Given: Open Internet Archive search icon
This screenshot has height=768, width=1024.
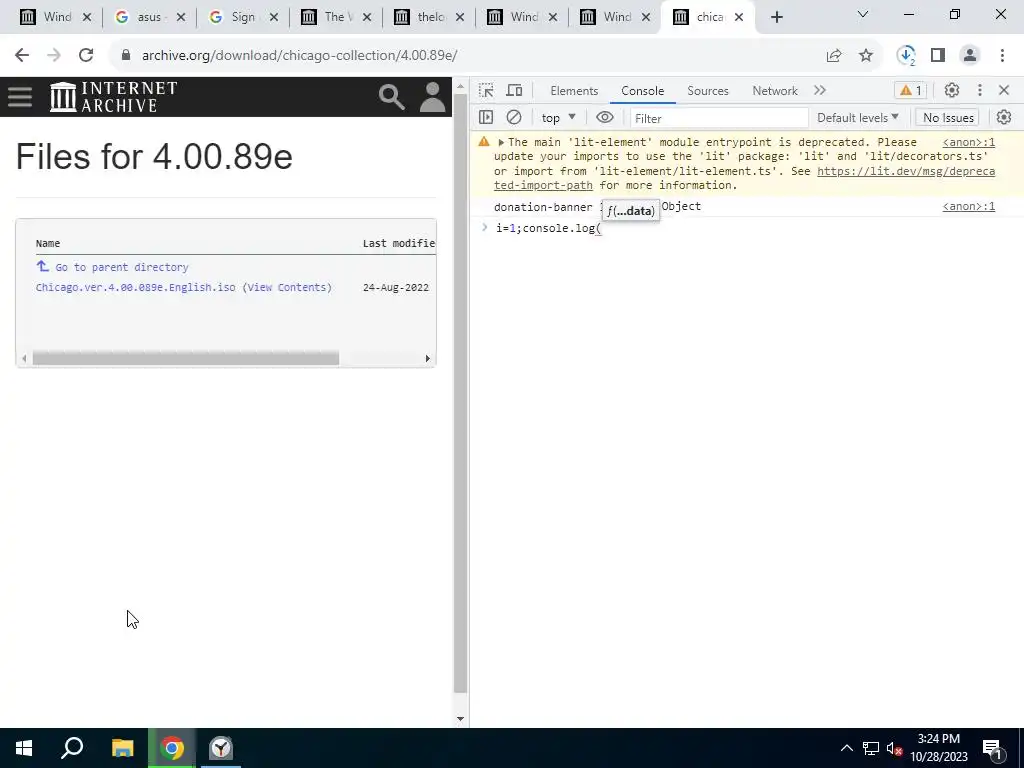Looking at the screenshot, I should [x=392, y=97].
